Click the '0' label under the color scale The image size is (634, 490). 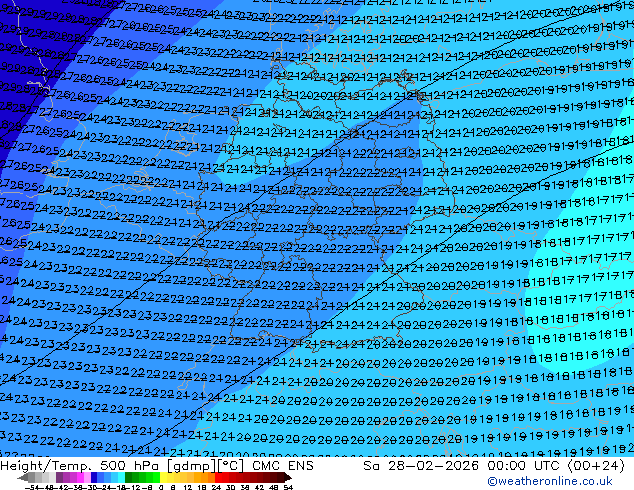coord(161,488)
